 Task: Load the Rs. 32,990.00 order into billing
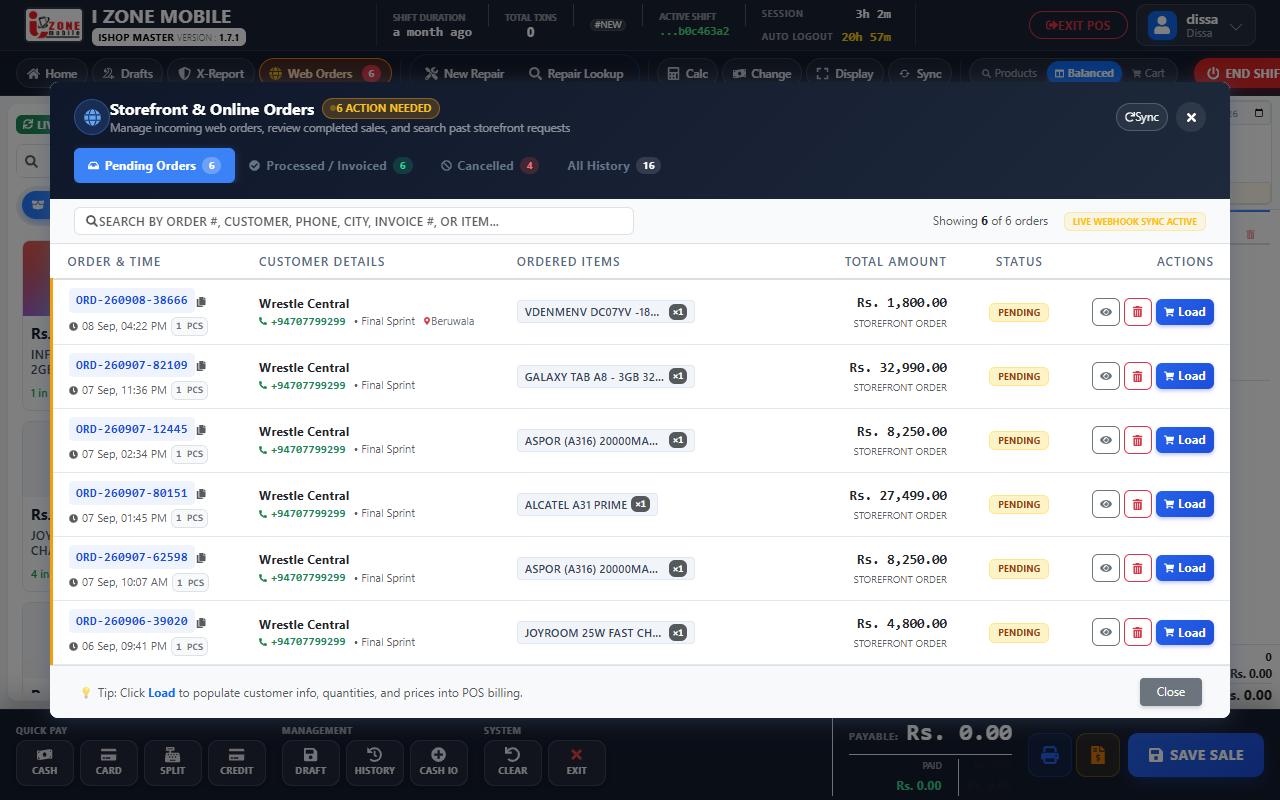click(1184, 376)
